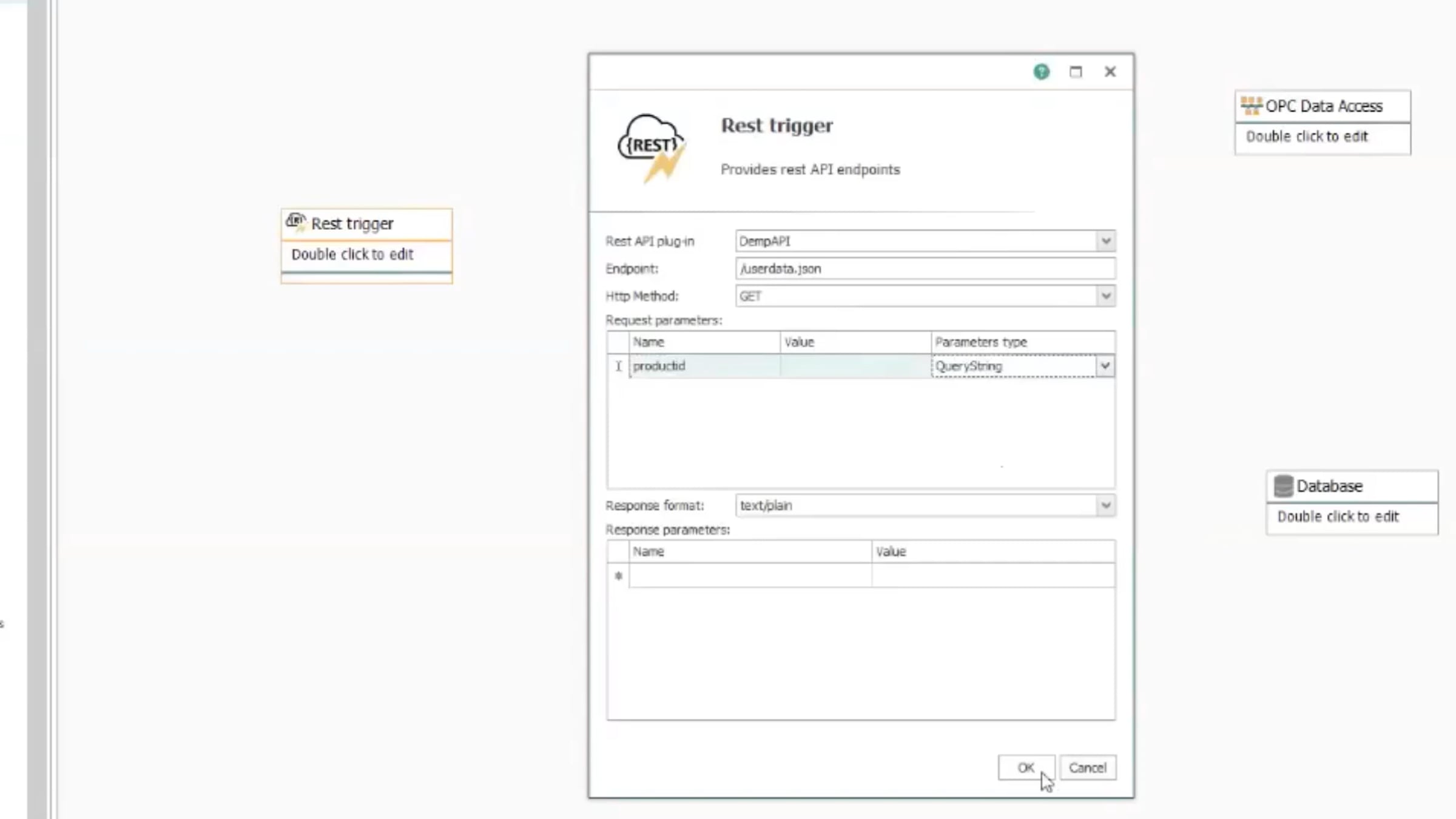Image resolution: width=1456 pixels, height=819 pixels.
Task: Open the Http Method dropdown
Action: [1105, 296]
